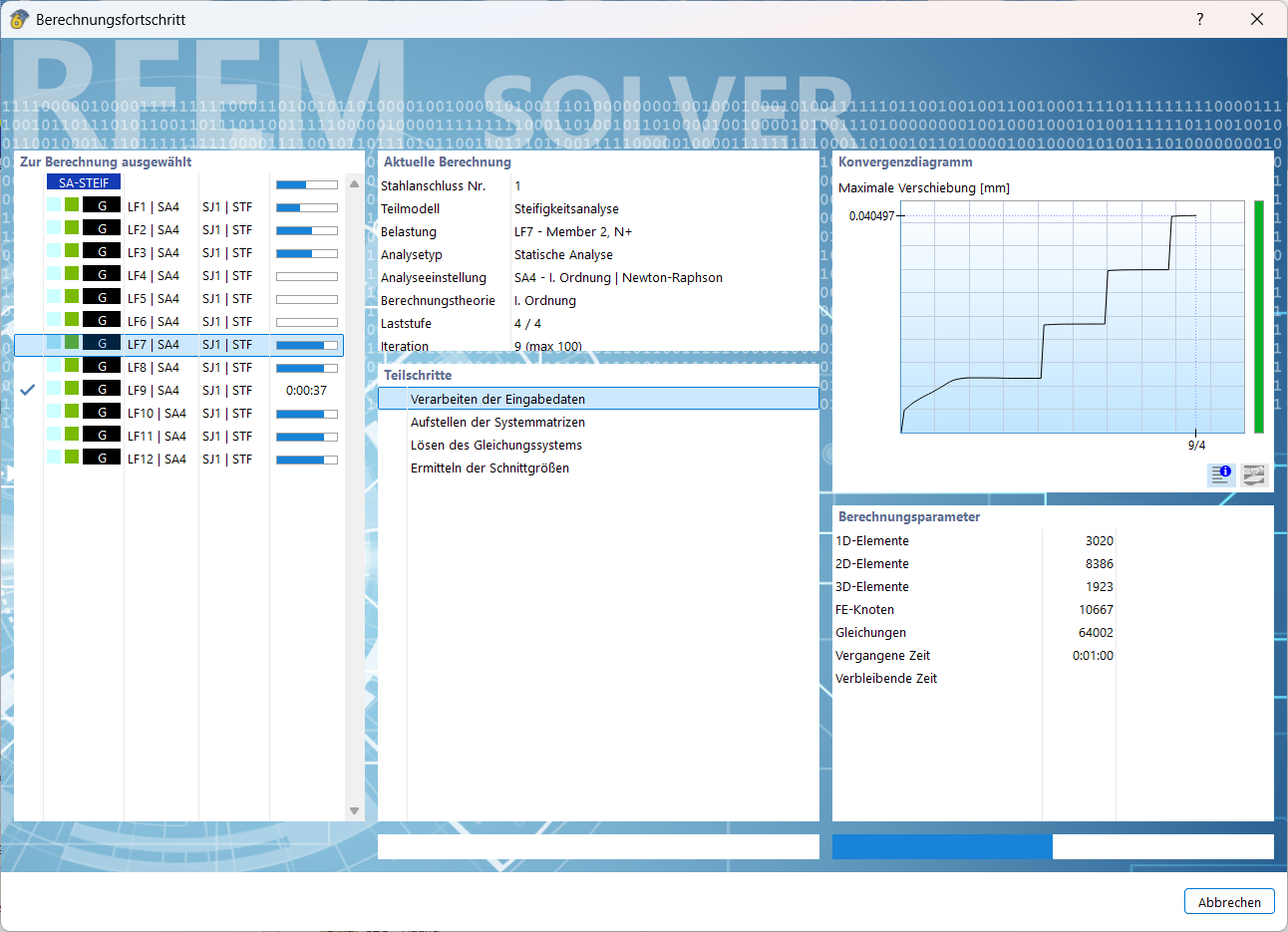This screenshot has height=932, width=1288.
Task: Click the scrollbar down arrow in the load list
Action: (x=353, y=811)
